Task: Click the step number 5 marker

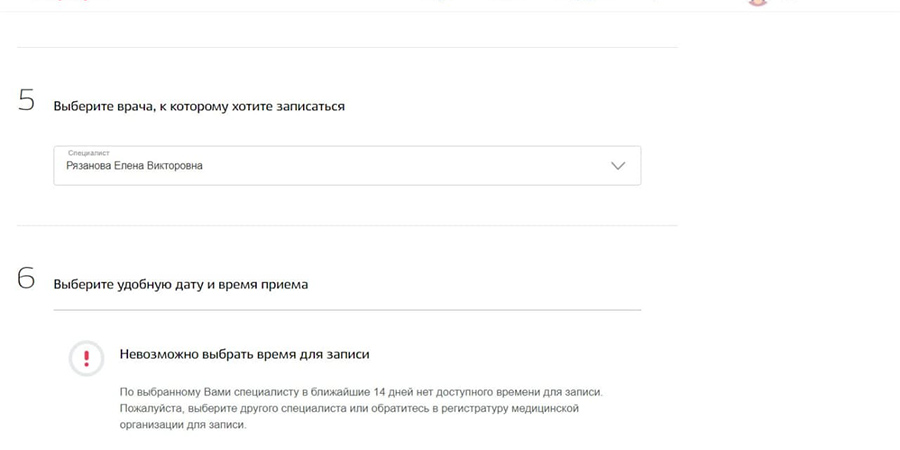Action: [27, 102]
